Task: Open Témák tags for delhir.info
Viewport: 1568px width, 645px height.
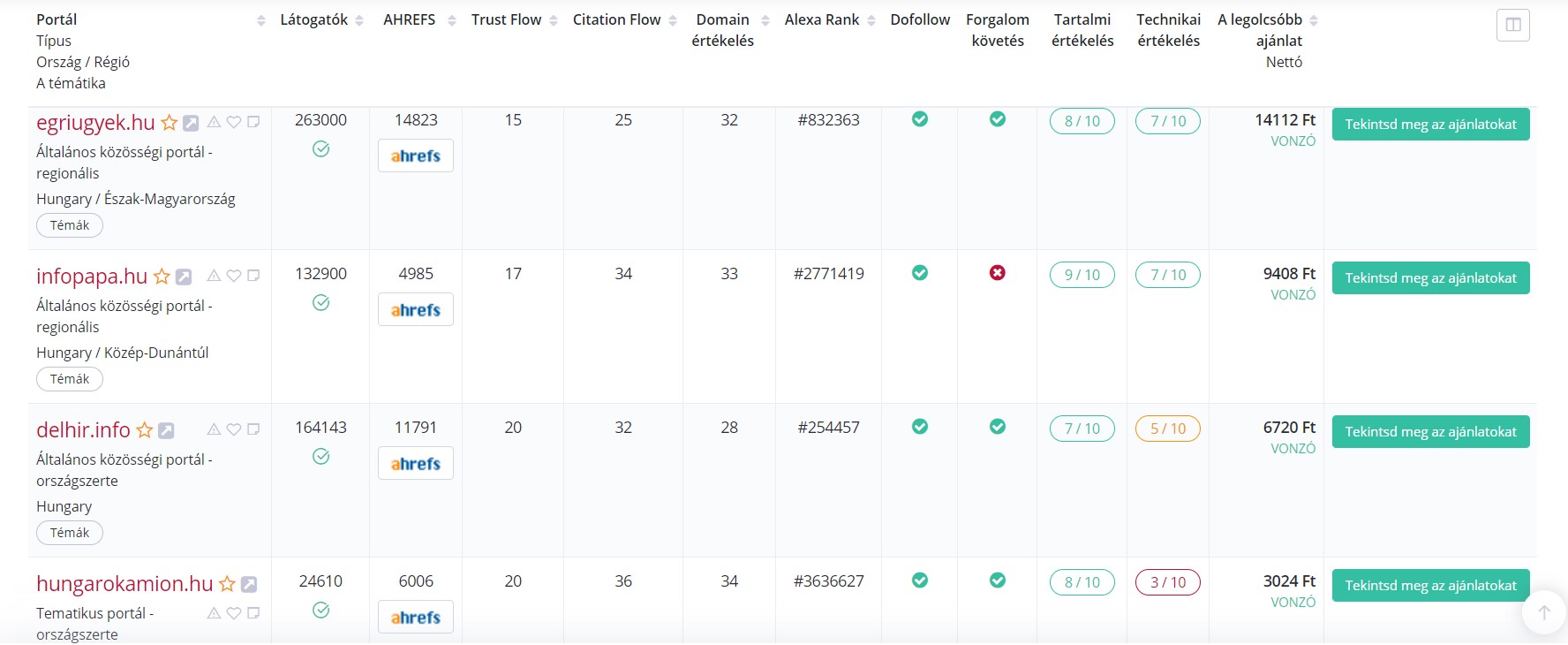Action: pyautogui.click(x=70, y=533)
